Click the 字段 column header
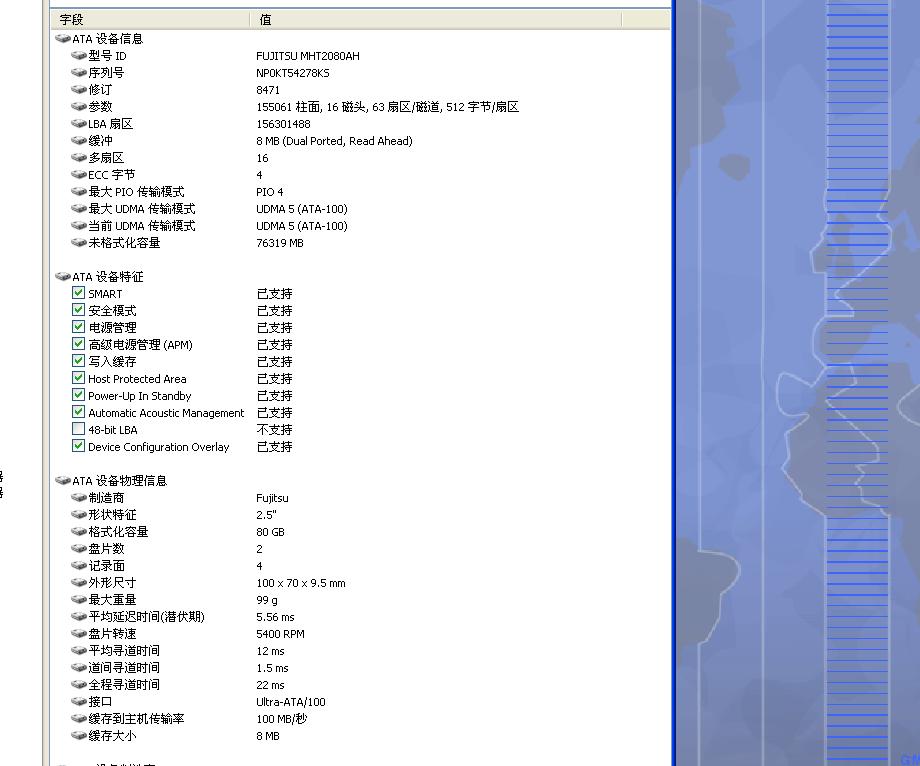Image resolution: width=920 pixels, height=766 pixels. tap(151, 19)
